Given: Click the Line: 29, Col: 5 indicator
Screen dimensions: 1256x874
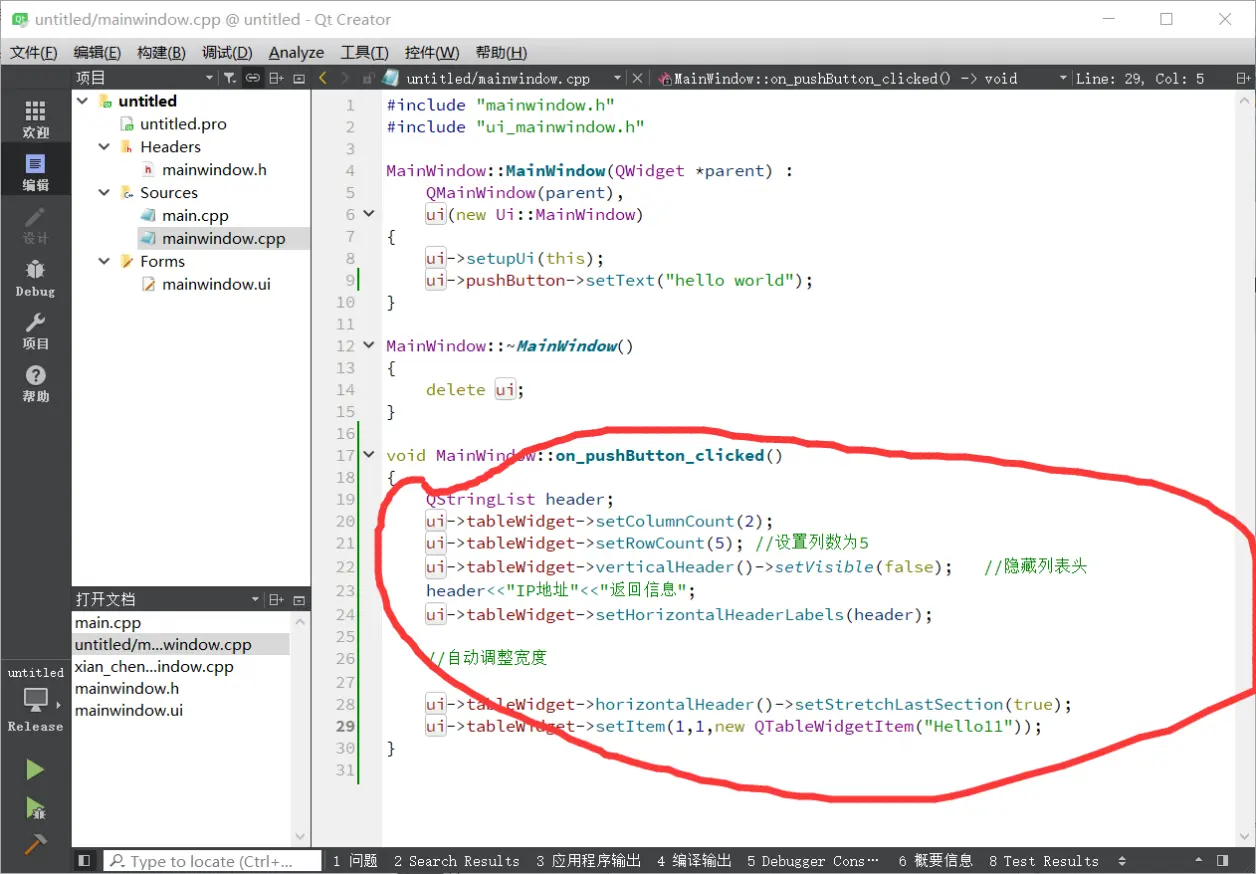Looking at the screenshot, I should tap(1140, 78).
